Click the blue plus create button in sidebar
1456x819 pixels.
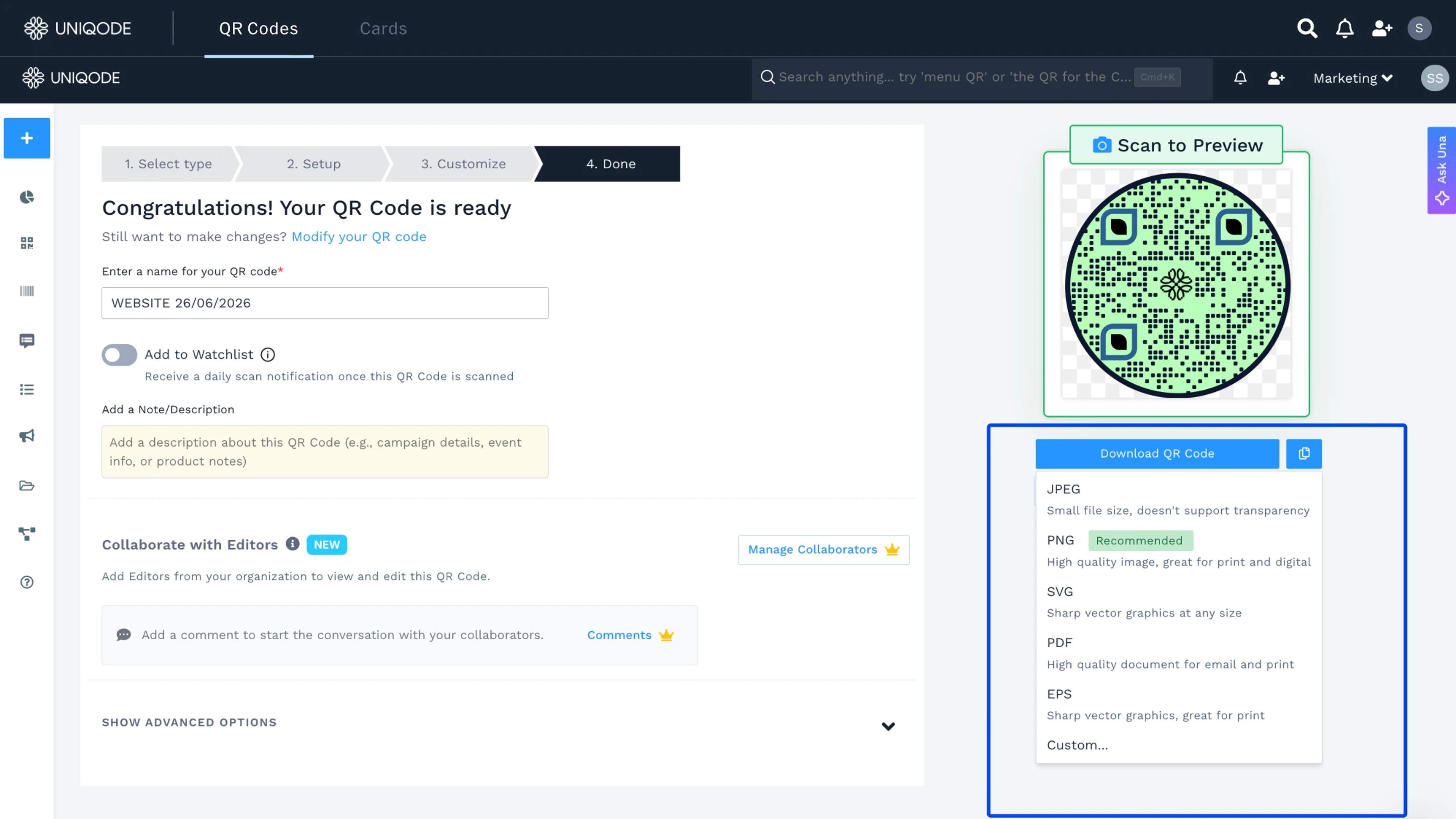coord(27,138)
